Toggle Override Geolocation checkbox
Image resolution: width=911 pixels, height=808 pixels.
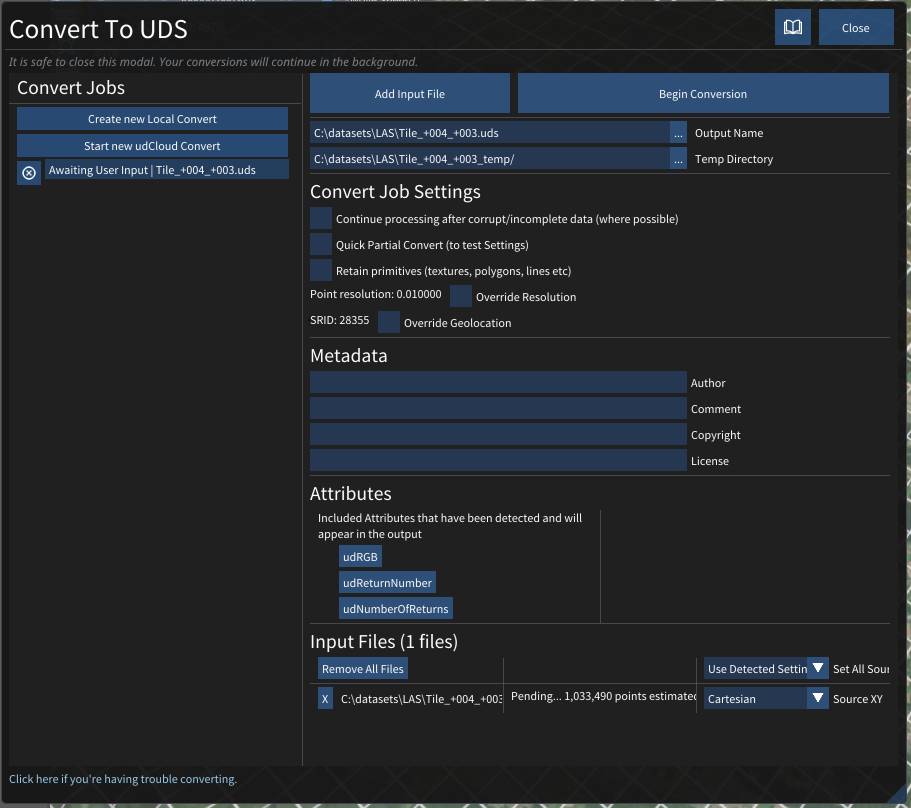pos(389,323)
